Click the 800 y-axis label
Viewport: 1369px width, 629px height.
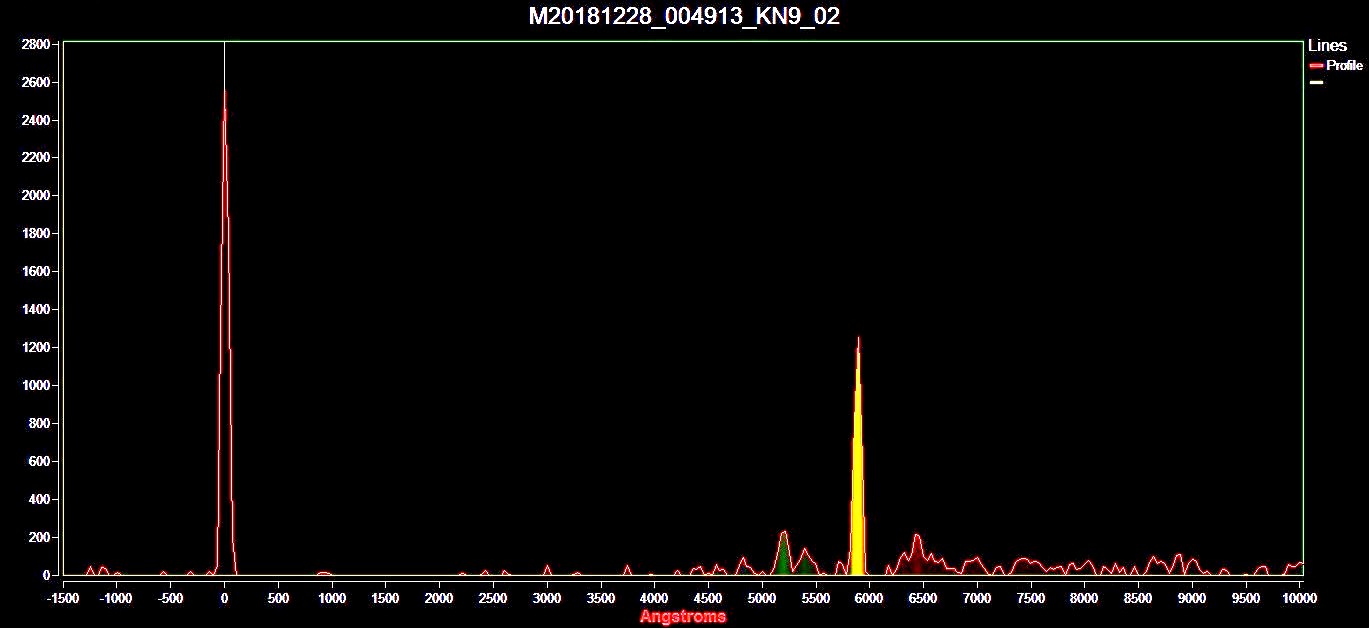tap(40, 424)
